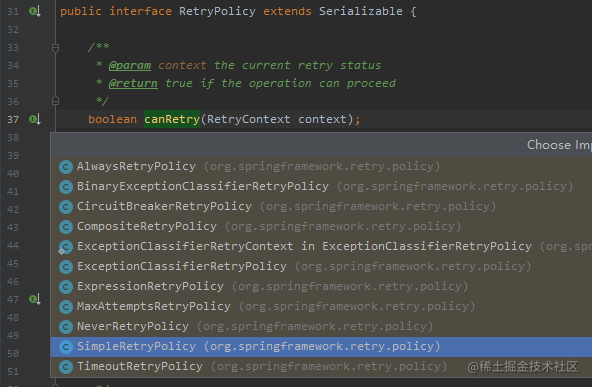Click class icon beside ExpressionRetryPolicy
592x387 pixels.
(x=66, y=287)
